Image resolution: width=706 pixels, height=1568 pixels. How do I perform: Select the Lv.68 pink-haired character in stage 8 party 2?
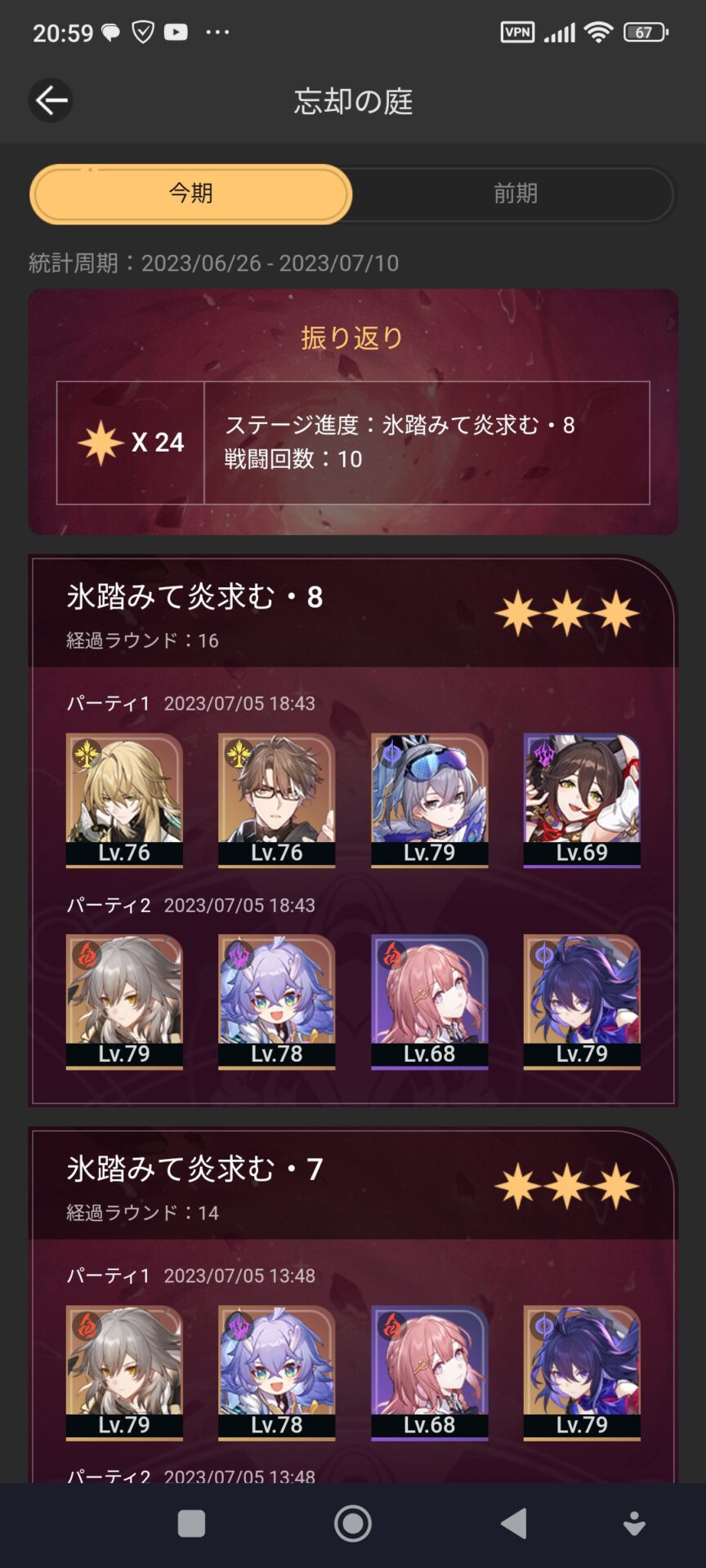(x=429, y=1001)
